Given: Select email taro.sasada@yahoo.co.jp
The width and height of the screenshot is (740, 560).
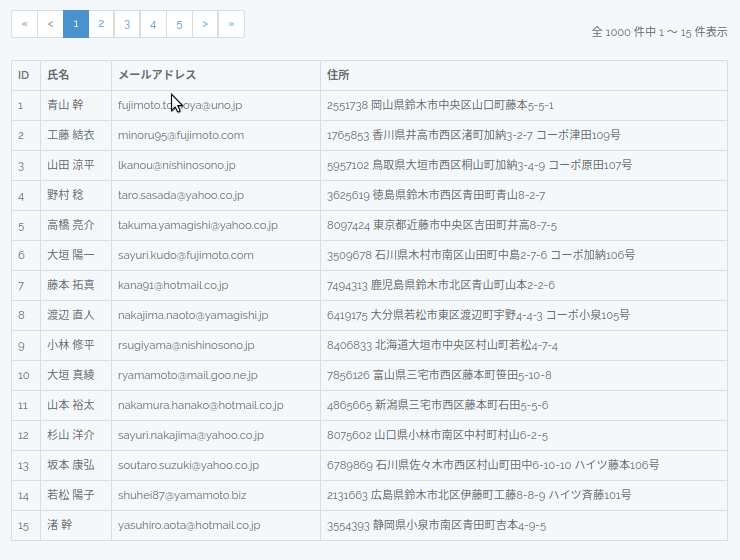Looking at the screenshot, I should coord(181,195).
